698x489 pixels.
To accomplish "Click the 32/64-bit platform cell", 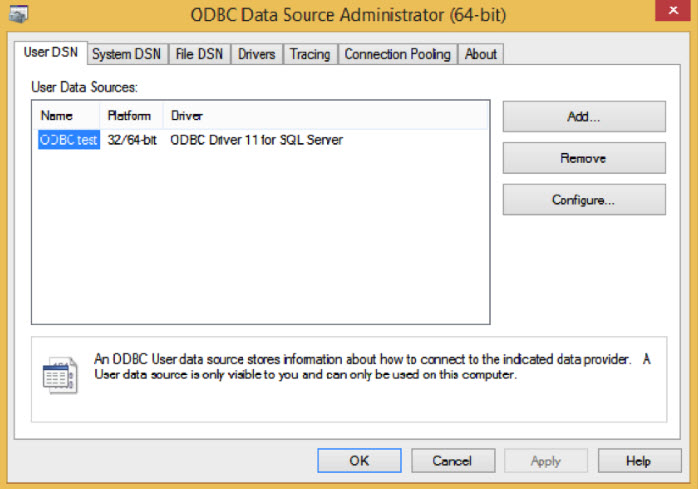I will click(132, 140).
